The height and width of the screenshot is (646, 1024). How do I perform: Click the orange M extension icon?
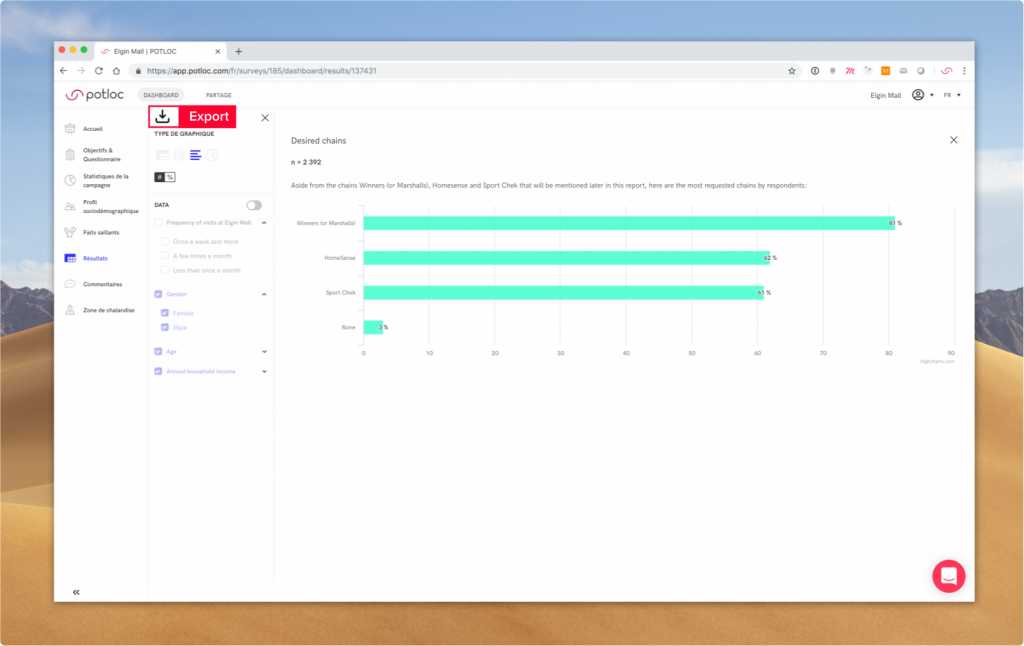point(886,71)
